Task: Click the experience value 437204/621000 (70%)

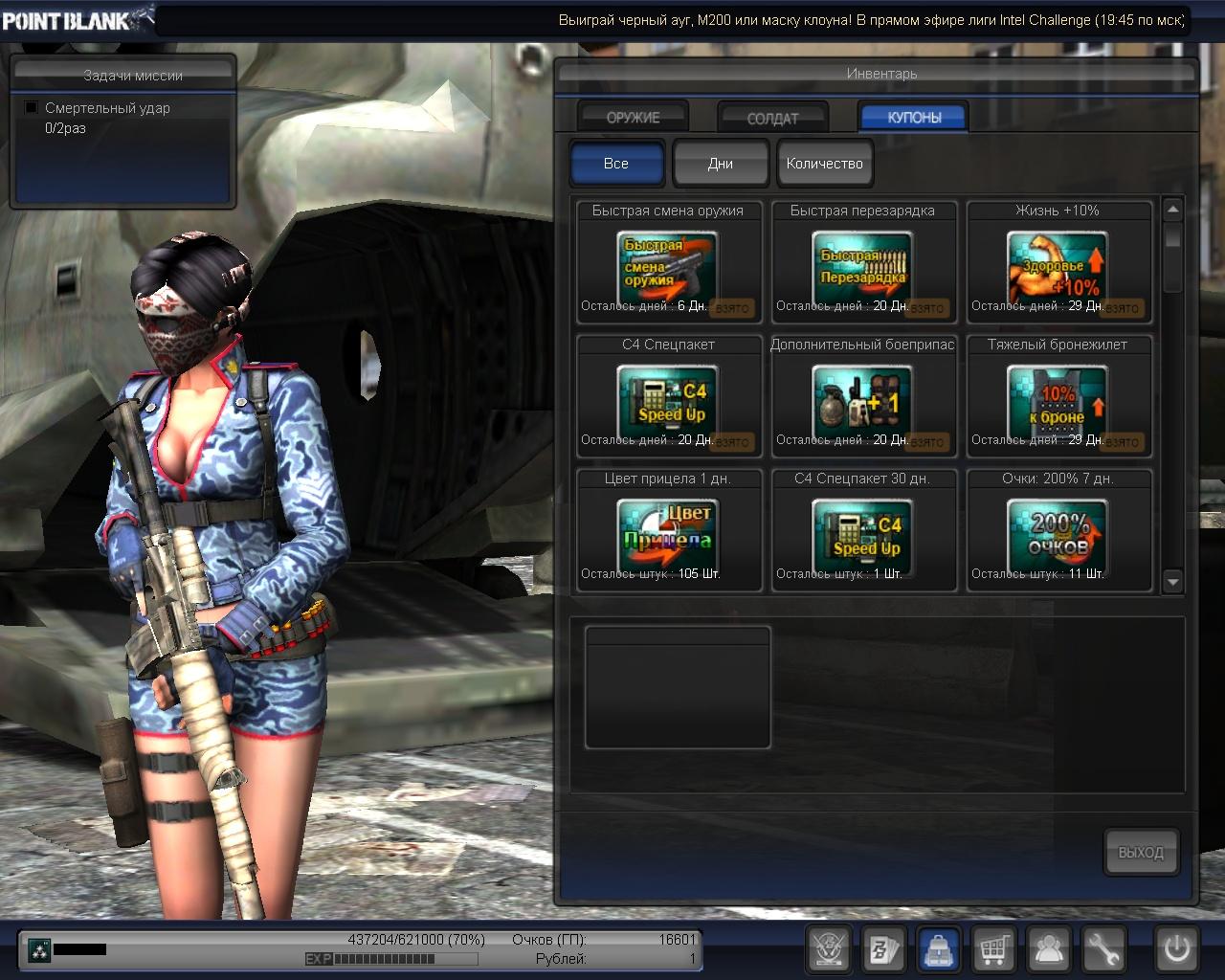Action: point(416,940)
